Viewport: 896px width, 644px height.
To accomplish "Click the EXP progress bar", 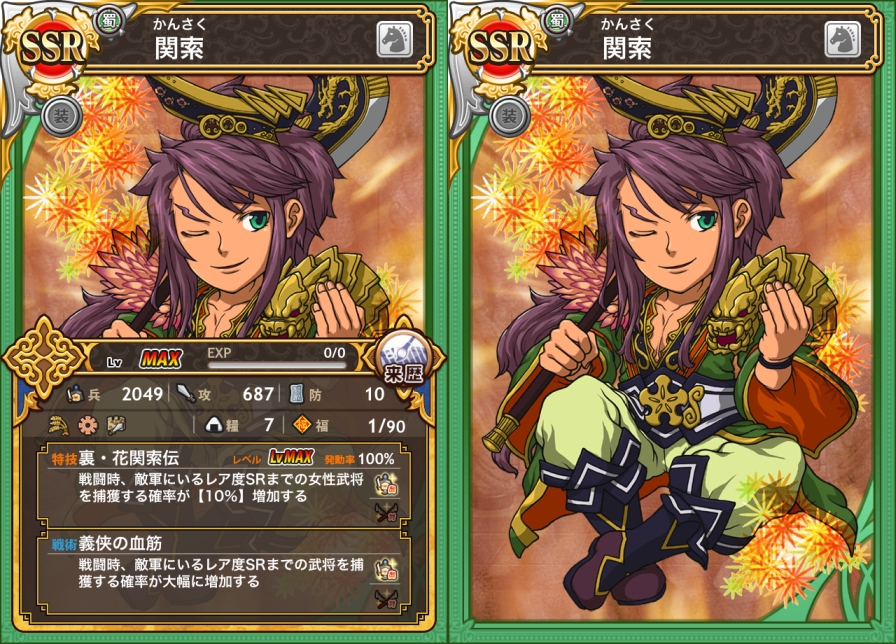I will point(277,365).
